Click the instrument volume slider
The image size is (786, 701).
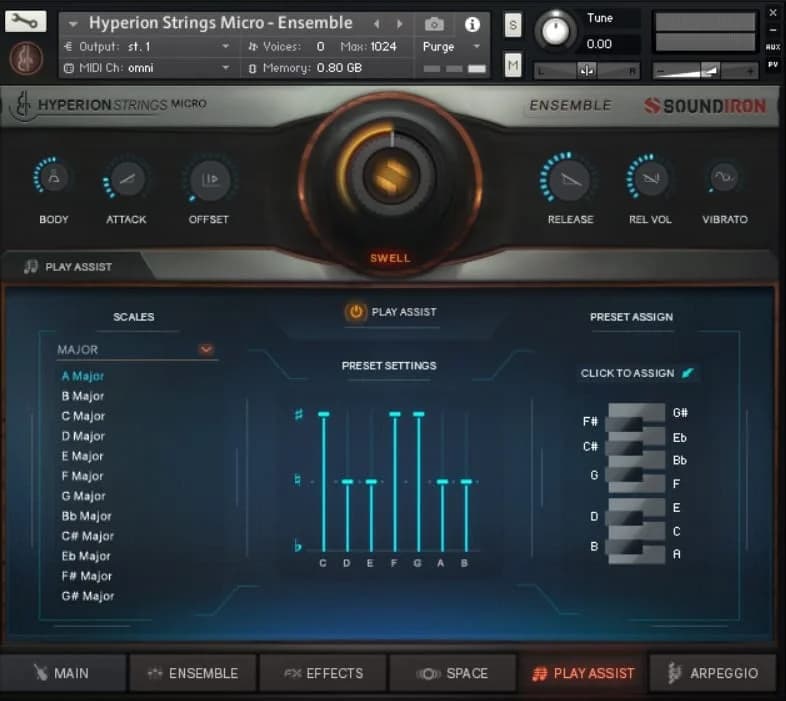click(705, 71)
